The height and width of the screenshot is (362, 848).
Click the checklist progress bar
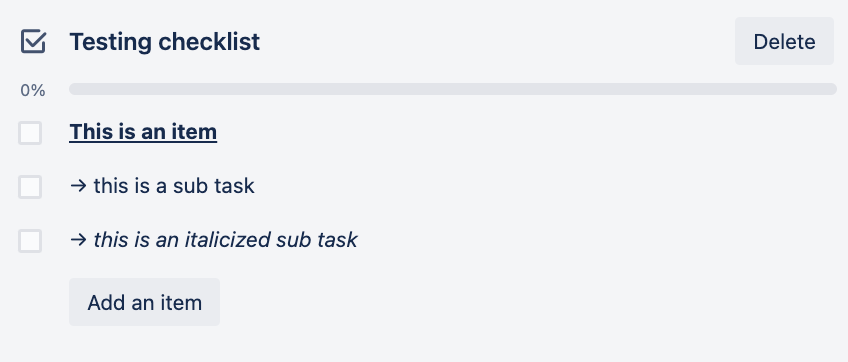pyautogui.click(x=453, y=89)
